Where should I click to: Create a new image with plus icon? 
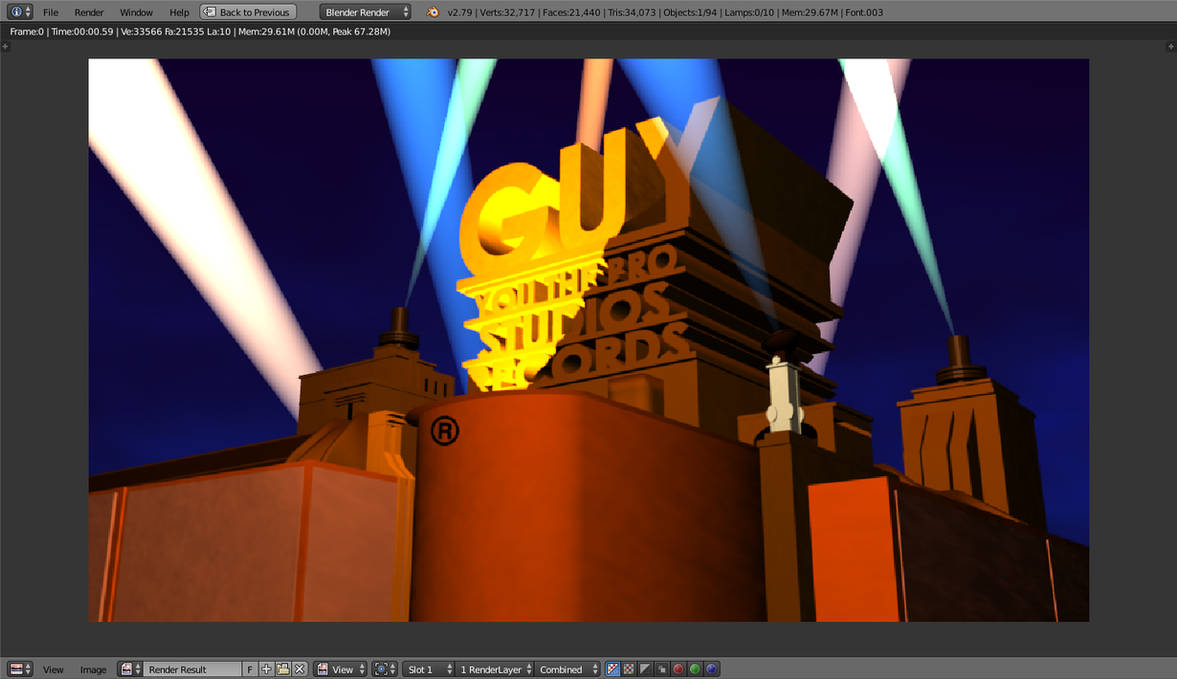(x=266, y=669)
